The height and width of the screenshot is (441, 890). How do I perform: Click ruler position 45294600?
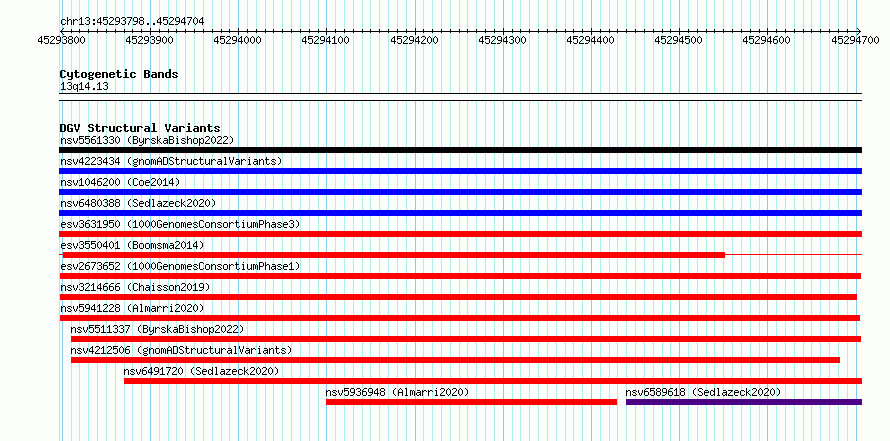pos(767,40)
